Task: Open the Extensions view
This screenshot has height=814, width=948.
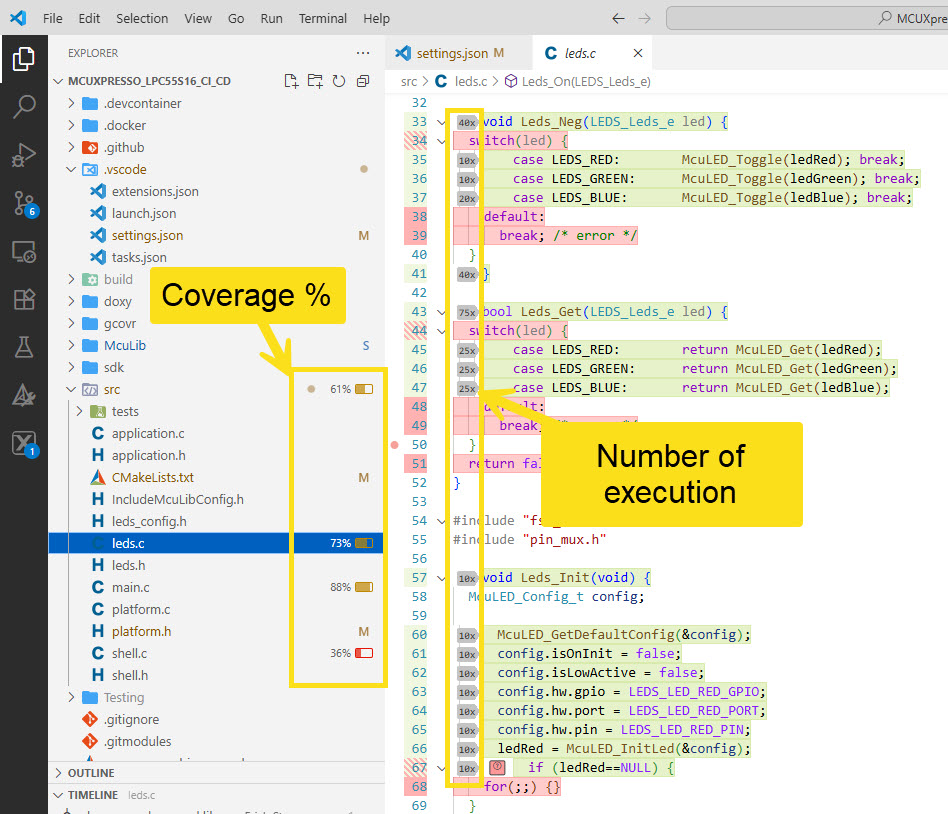Action: click(24, 299)
